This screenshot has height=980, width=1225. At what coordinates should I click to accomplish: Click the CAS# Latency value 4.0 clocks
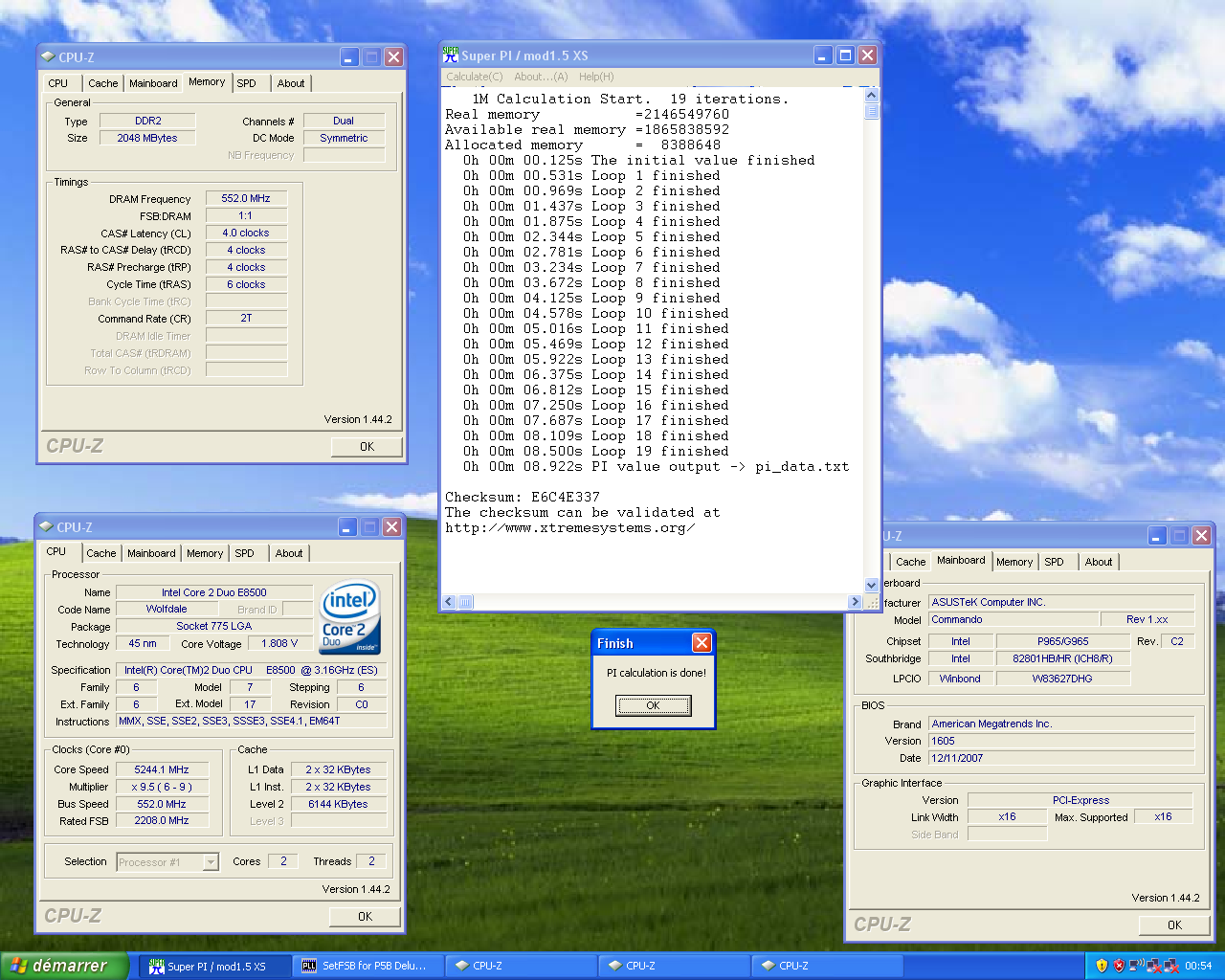[246, 234]
